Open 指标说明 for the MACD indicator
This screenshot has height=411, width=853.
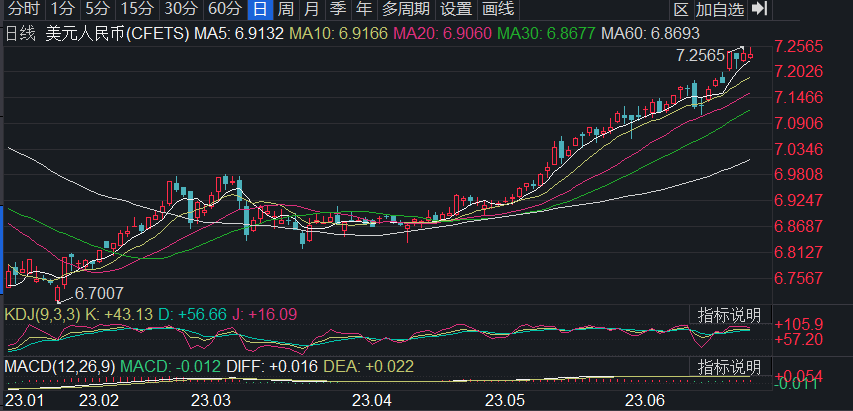(x=729, y=365)
